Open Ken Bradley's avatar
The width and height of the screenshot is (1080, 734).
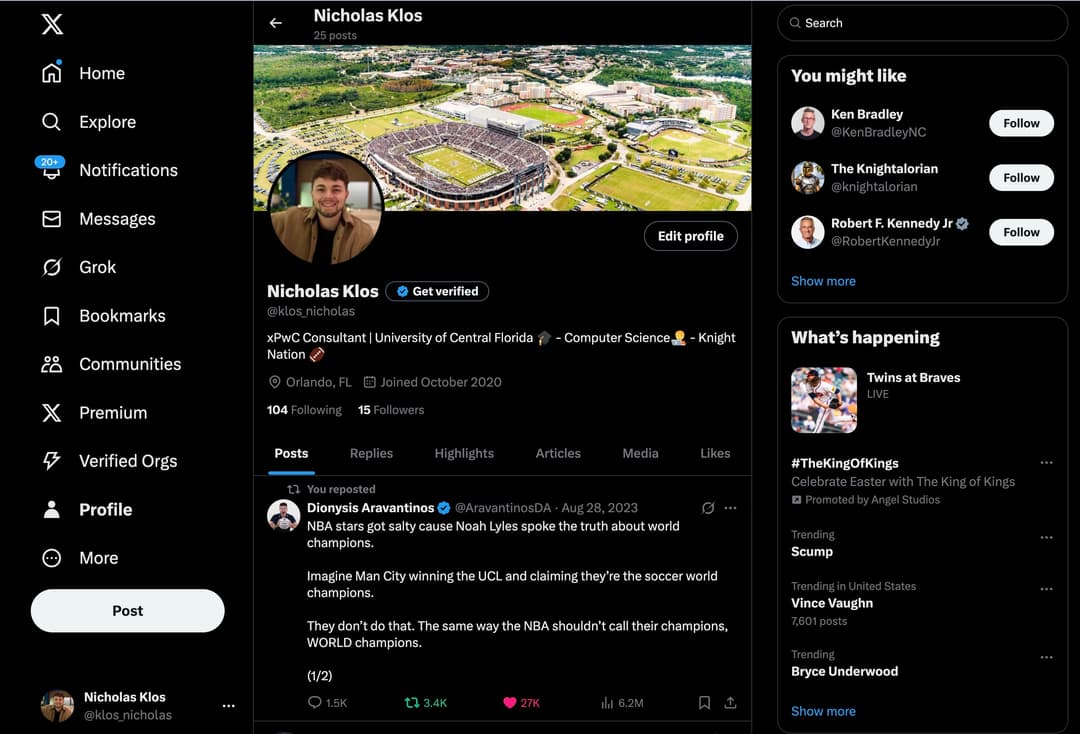click(807, 123)
